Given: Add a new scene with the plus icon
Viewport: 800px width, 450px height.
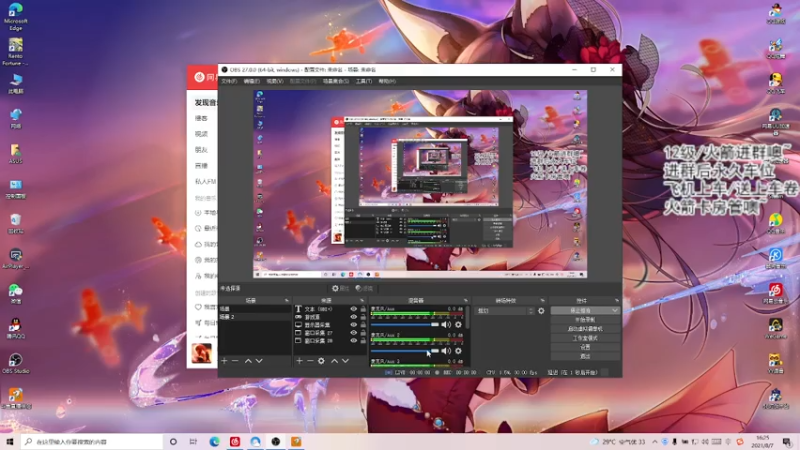Looking at the screenshot, I should (x=224, y=361).
